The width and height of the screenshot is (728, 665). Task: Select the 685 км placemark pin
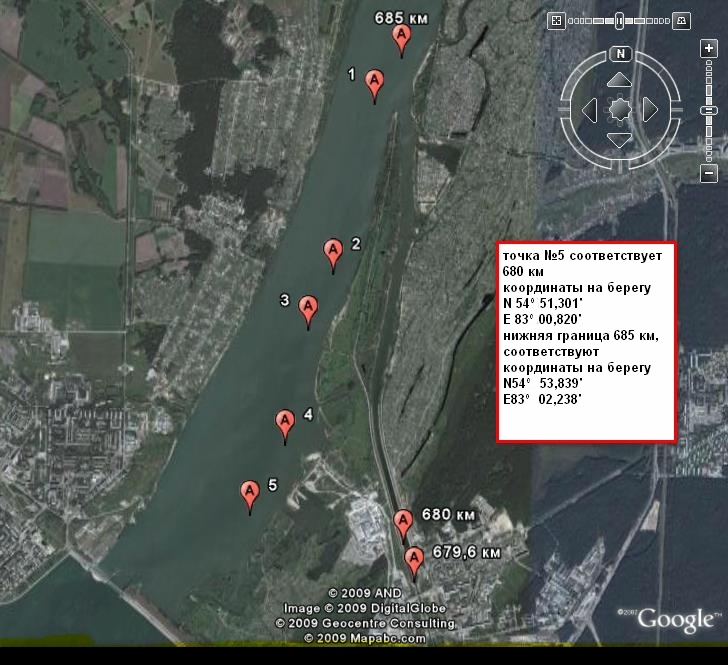(x=402, y=38)
